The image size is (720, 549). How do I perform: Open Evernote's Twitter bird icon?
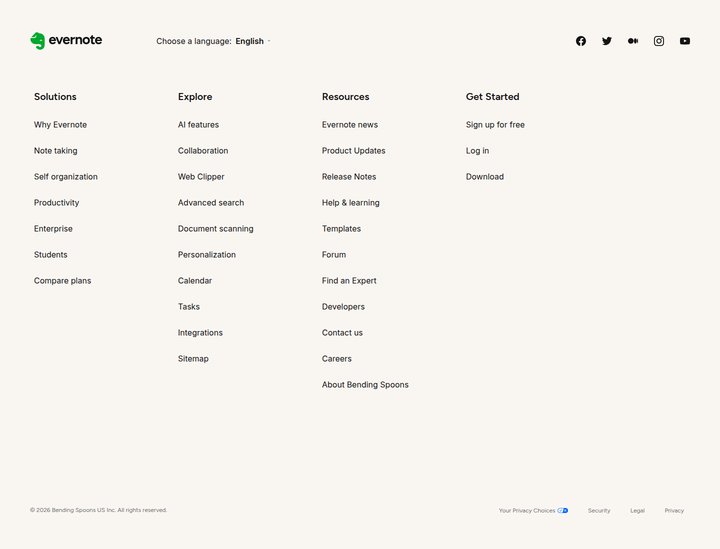pos(607,41)
